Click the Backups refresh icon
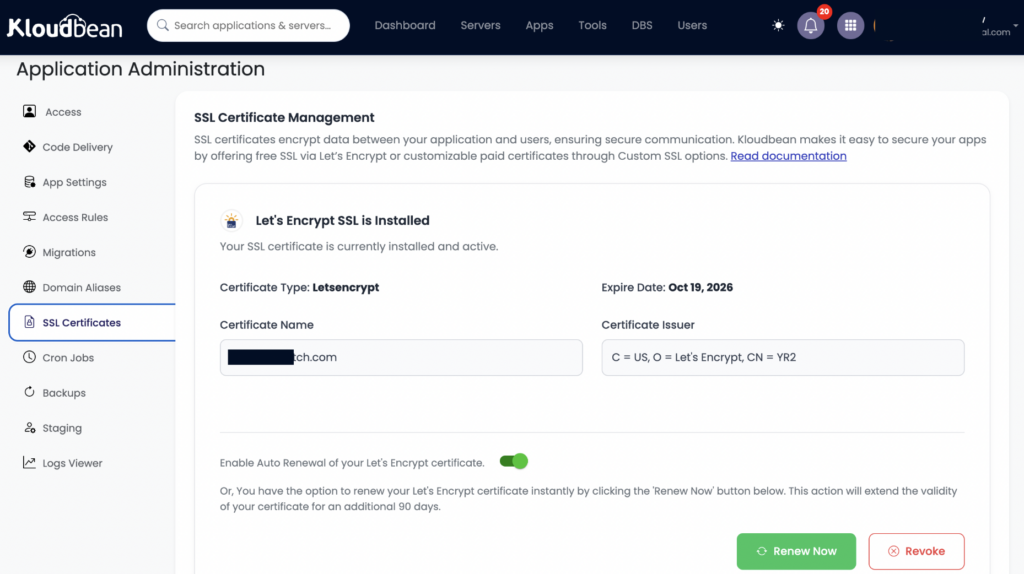The image size is (1024, 574). click(x=29, y=392)
